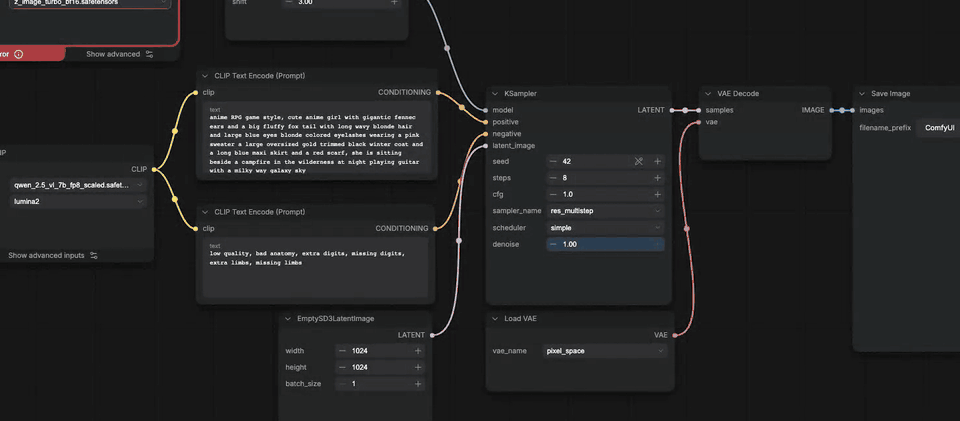Collapse the EmptySD3LatentImage node chevron
The width and height of the screenshot is (960, 421).
pyautogui.click(x=288, y=319)
